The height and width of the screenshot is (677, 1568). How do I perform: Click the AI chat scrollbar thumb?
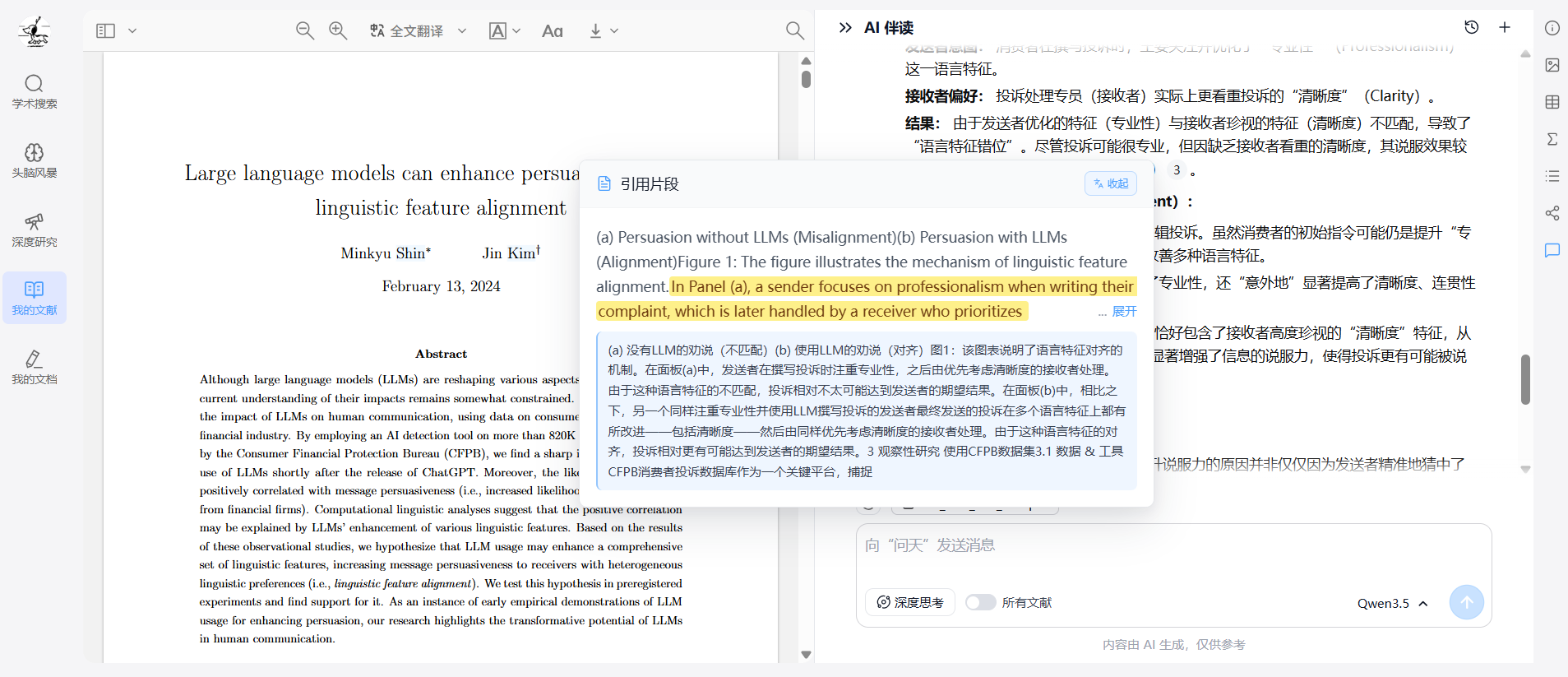1525,379
